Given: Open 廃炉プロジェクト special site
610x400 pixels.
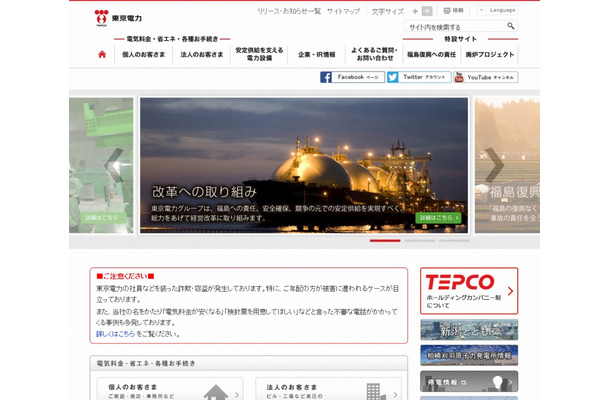Looking at the screenshot, I should pos(489,54).
